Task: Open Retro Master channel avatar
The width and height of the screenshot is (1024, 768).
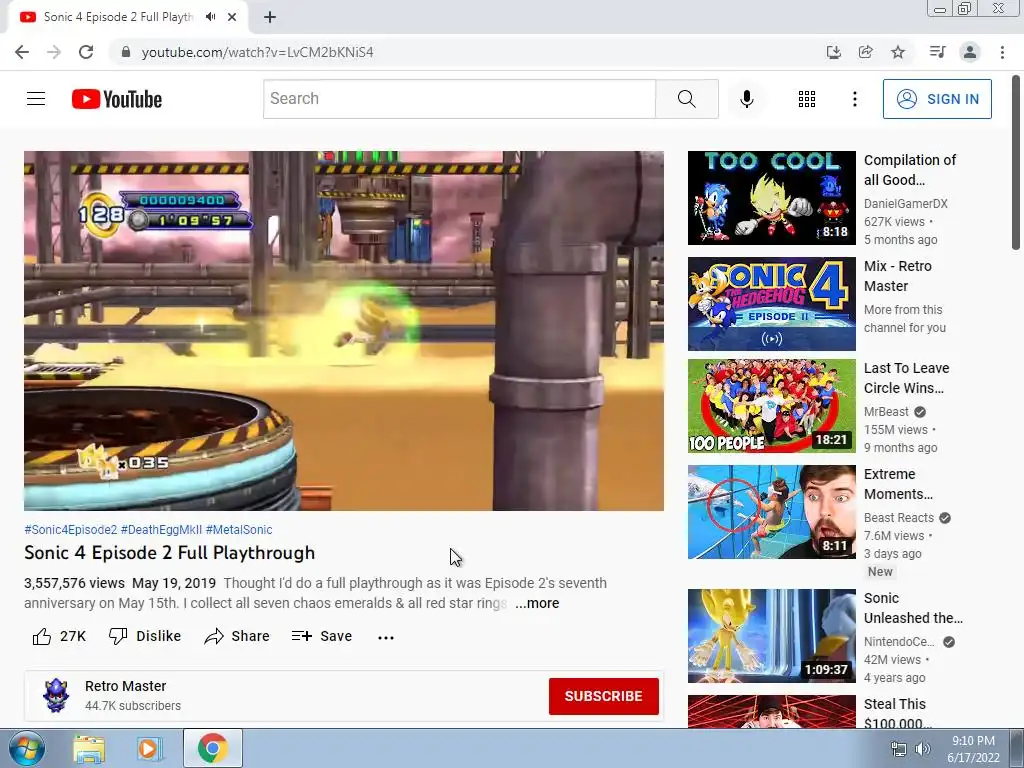Action: click(x=56, y=696)
